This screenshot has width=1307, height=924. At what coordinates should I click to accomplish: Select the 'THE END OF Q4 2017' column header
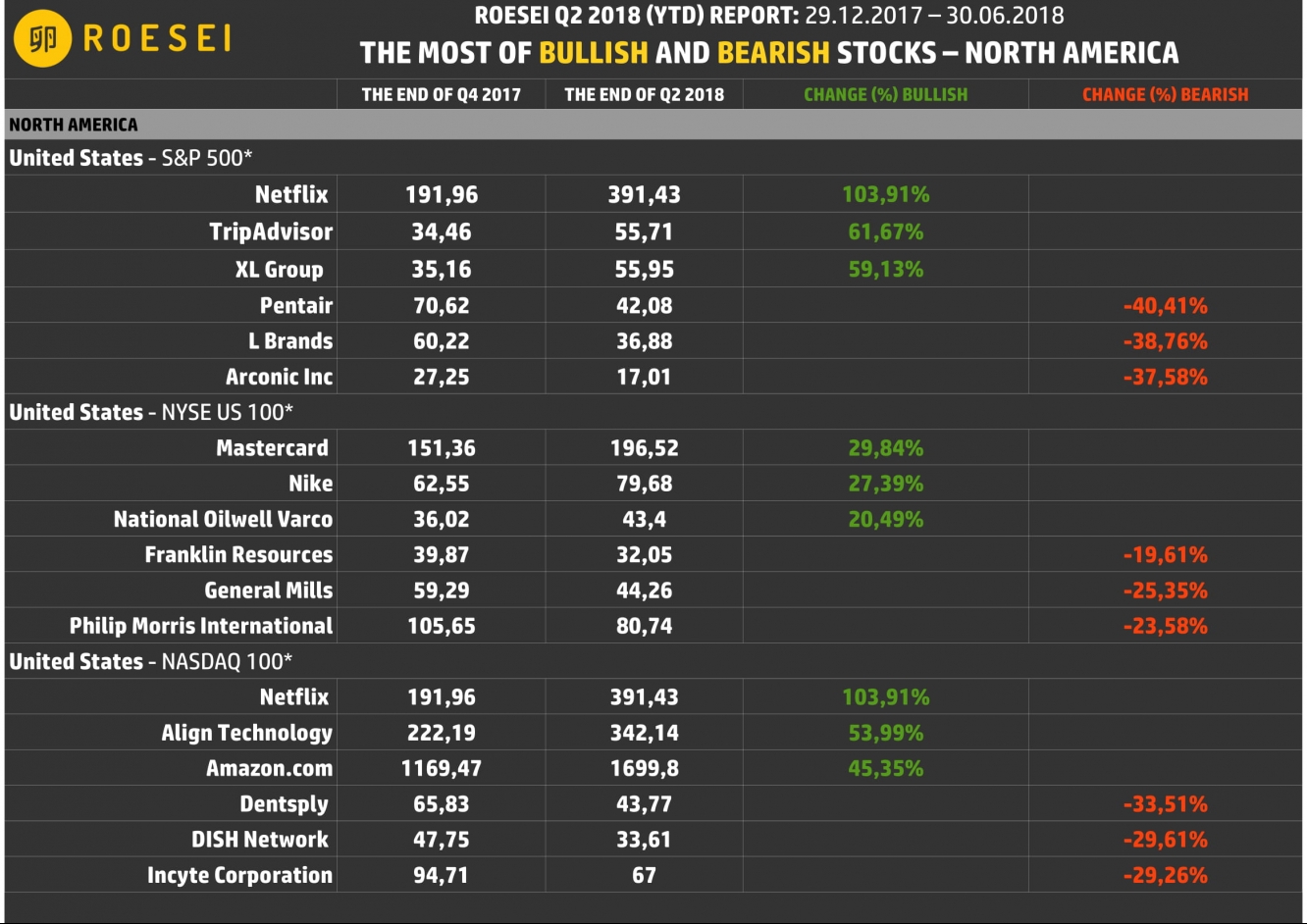(x=442, y=94)
